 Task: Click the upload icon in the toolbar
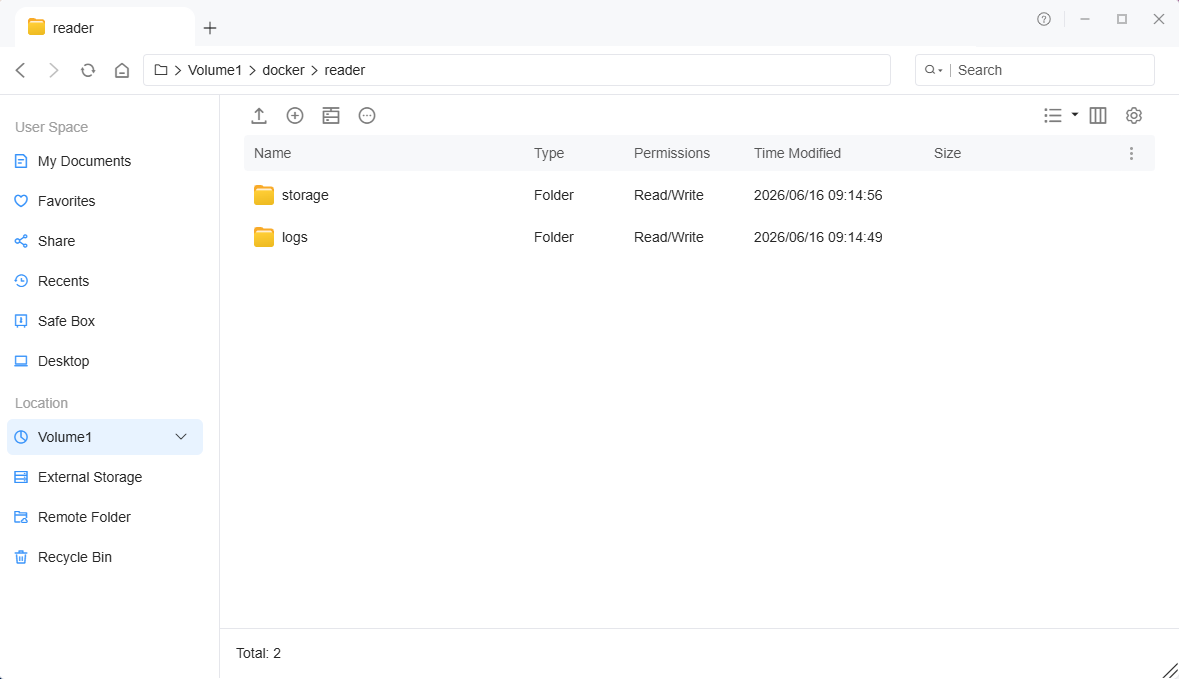[259, 116]
